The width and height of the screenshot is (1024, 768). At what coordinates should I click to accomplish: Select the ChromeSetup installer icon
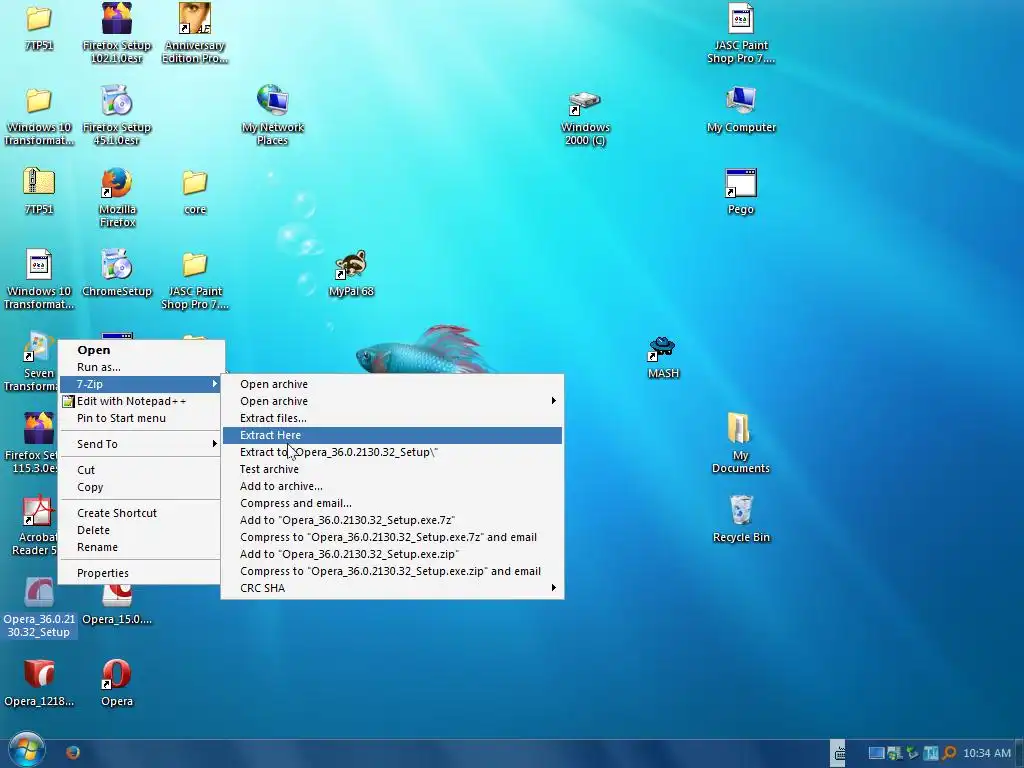tap(117, 264)
